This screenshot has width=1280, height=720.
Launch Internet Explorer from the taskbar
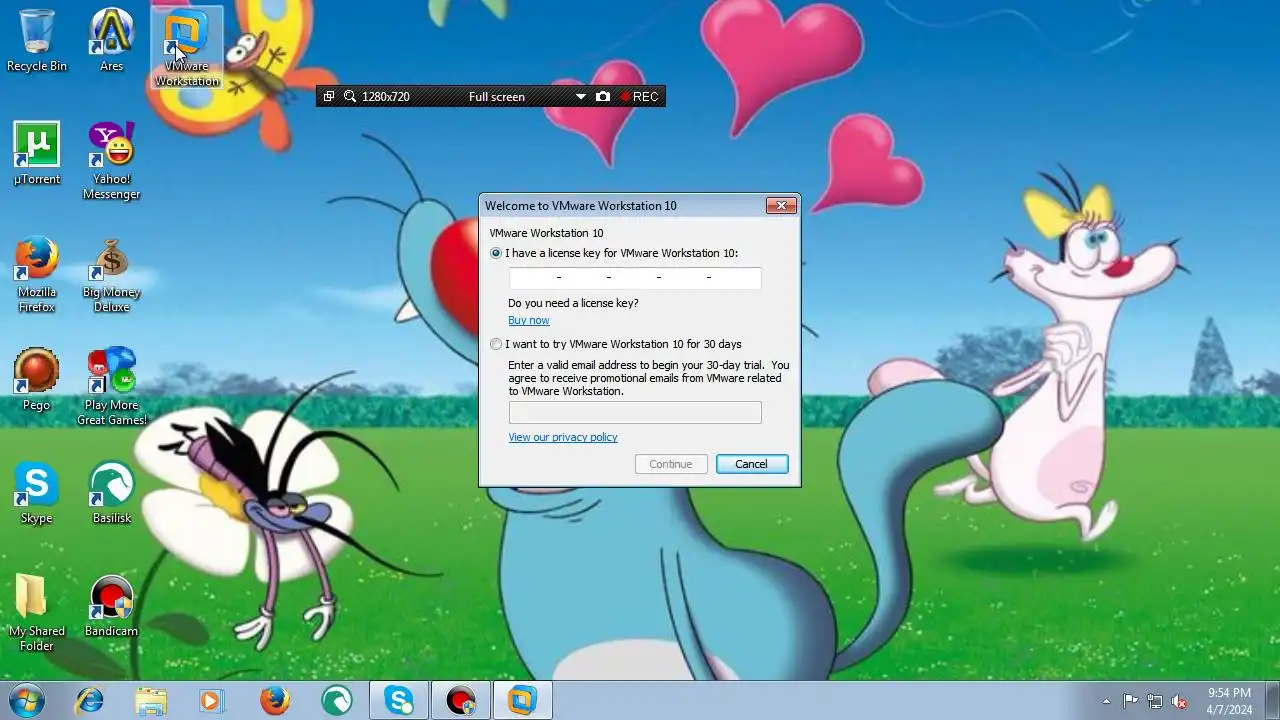point(89,700)
